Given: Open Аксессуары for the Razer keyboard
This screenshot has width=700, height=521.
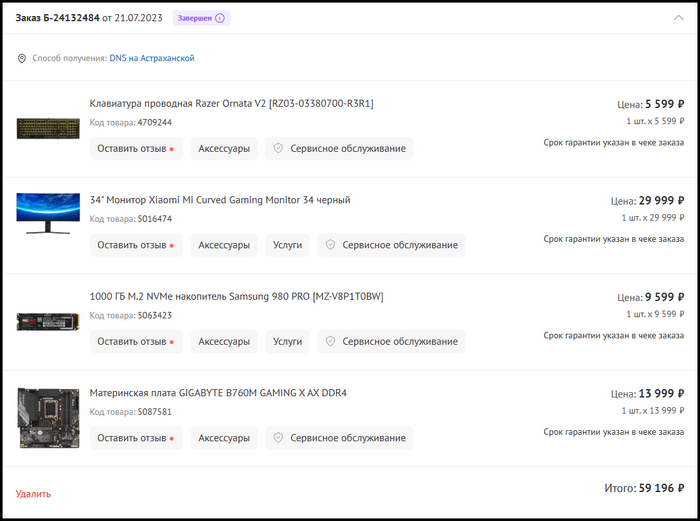Looking at the screenshot, I should [x=224, y=149].
